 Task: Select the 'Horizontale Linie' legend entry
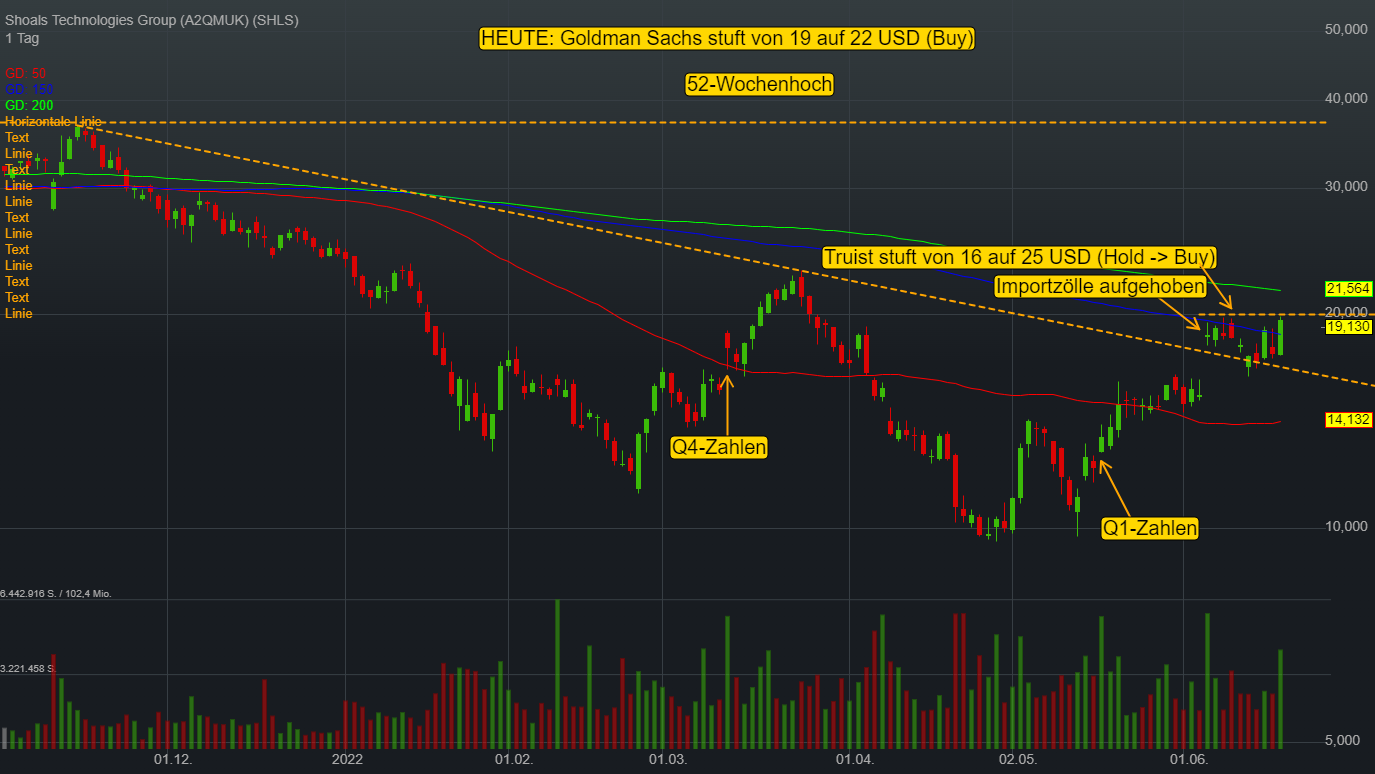pos(53,121)
